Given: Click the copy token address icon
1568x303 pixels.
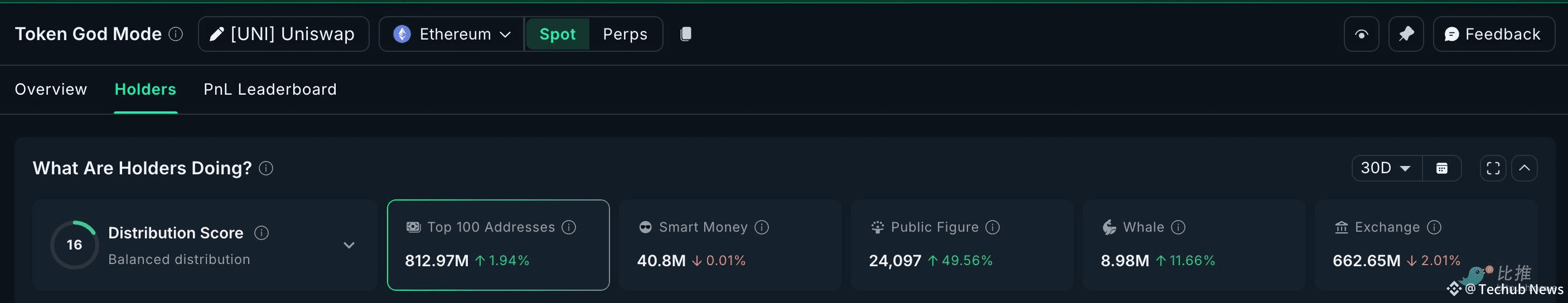Looking at the screenshot, I should click(x=685, y=34).
